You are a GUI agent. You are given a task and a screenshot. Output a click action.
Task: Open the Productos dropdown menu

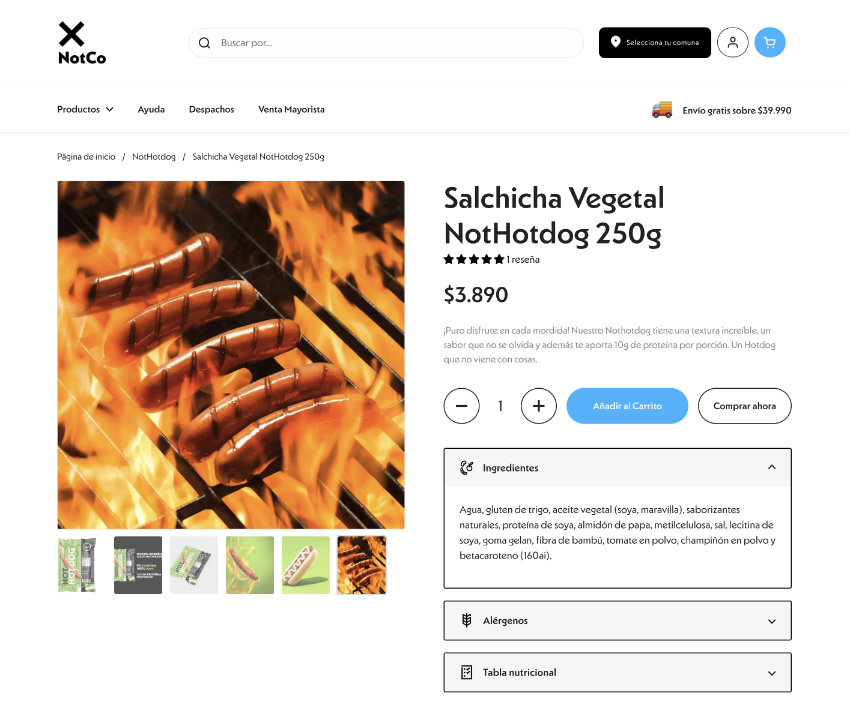(x=85, y=109)
